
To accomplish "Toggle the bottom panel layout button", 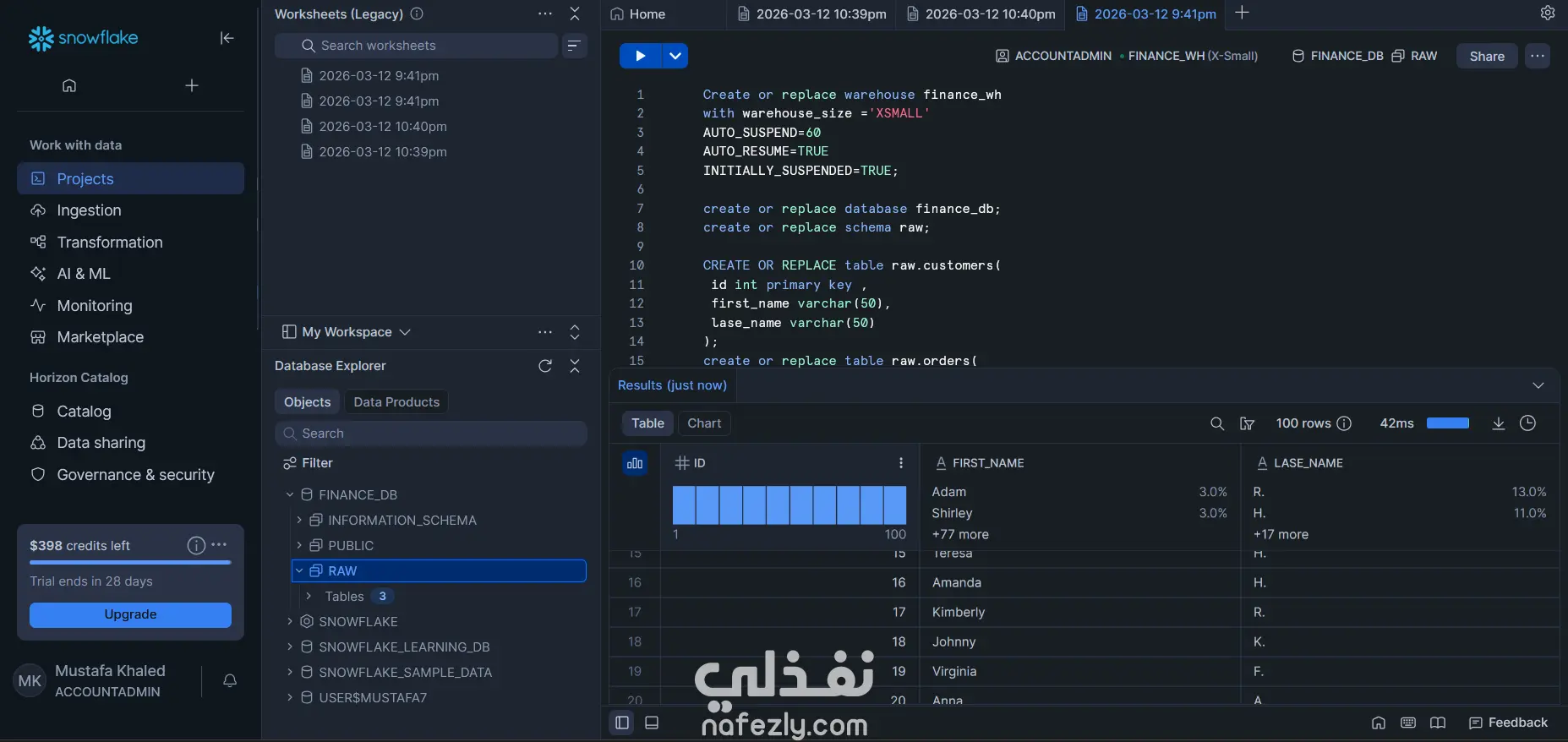I will click(652, 723).
